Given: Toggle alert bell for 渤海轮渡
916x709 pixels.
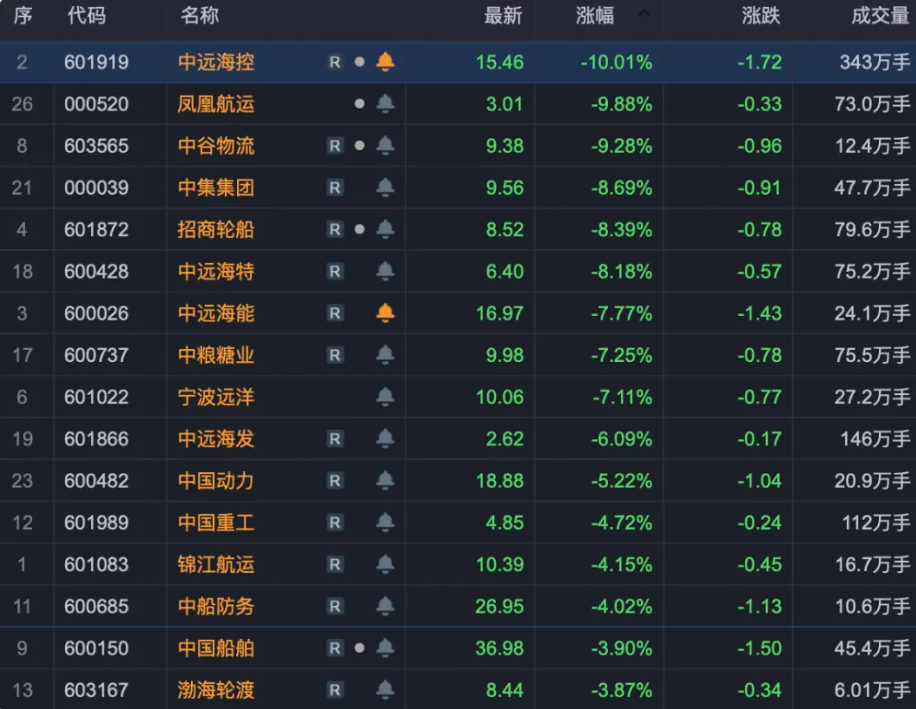Looking at the screenshot, I should [x=385, y=690].
